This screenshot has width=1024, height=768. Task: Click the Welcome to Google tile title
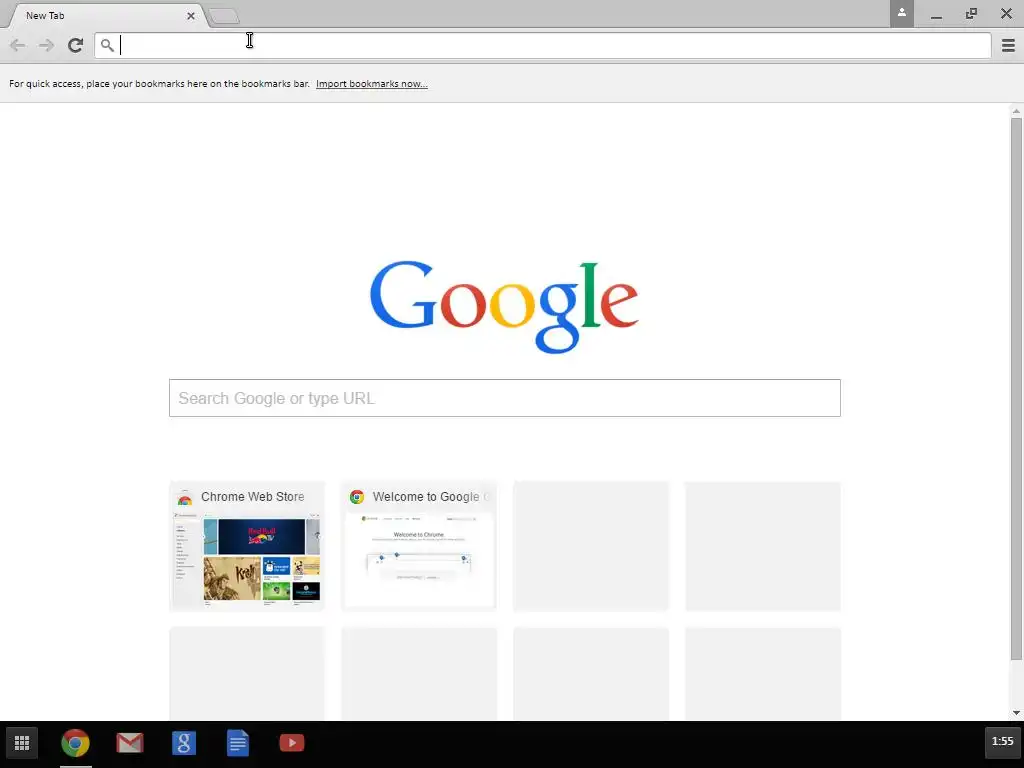(431, 497)
